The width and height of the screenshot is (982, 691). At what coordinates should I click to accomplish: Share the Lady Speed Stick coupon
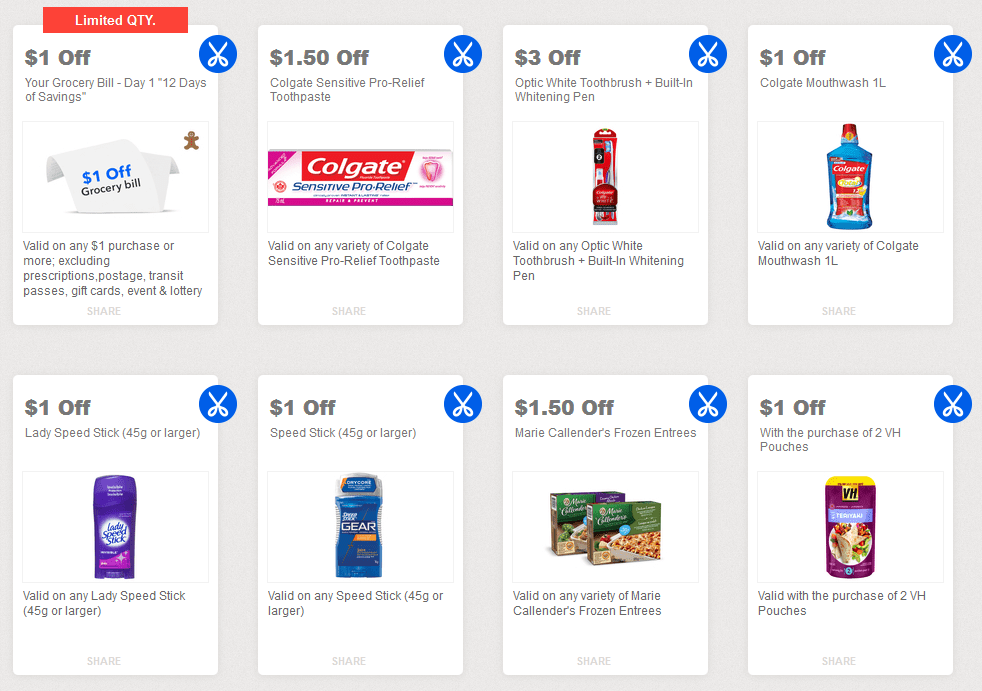(104, 661)
